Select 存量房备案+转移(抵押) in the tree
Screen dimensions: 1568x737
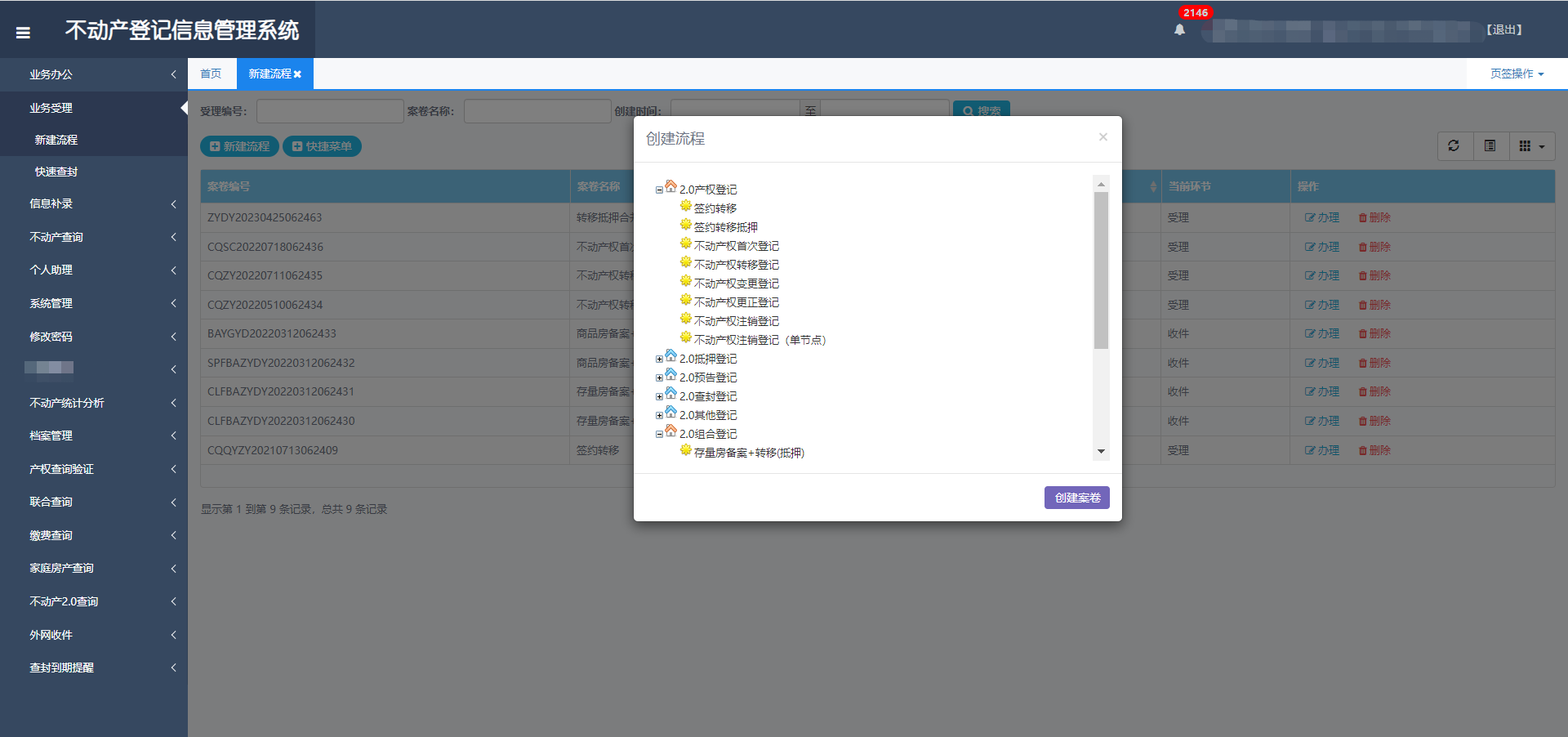749,453
